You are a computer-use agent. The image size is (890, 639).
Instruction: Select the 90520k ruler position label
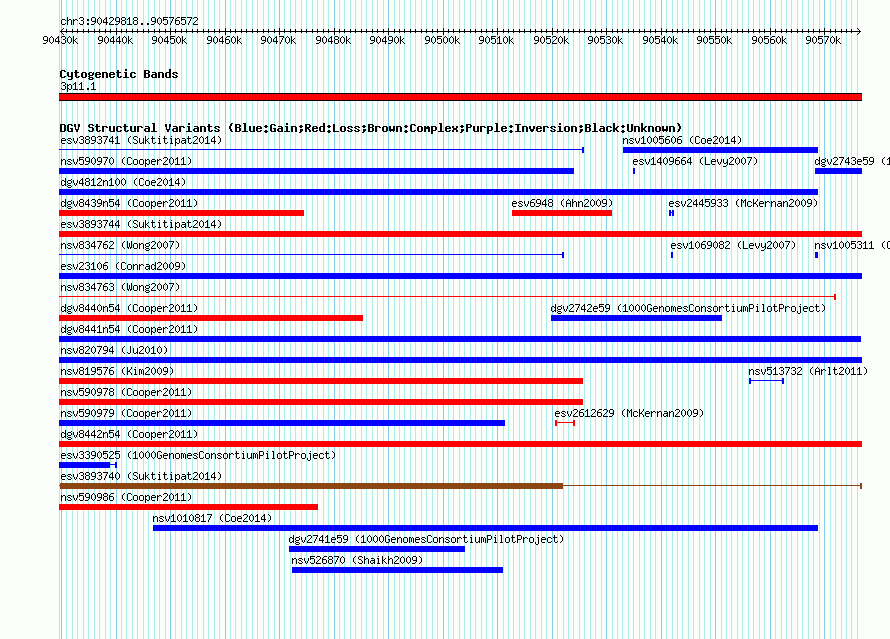[x=551, y=40]
